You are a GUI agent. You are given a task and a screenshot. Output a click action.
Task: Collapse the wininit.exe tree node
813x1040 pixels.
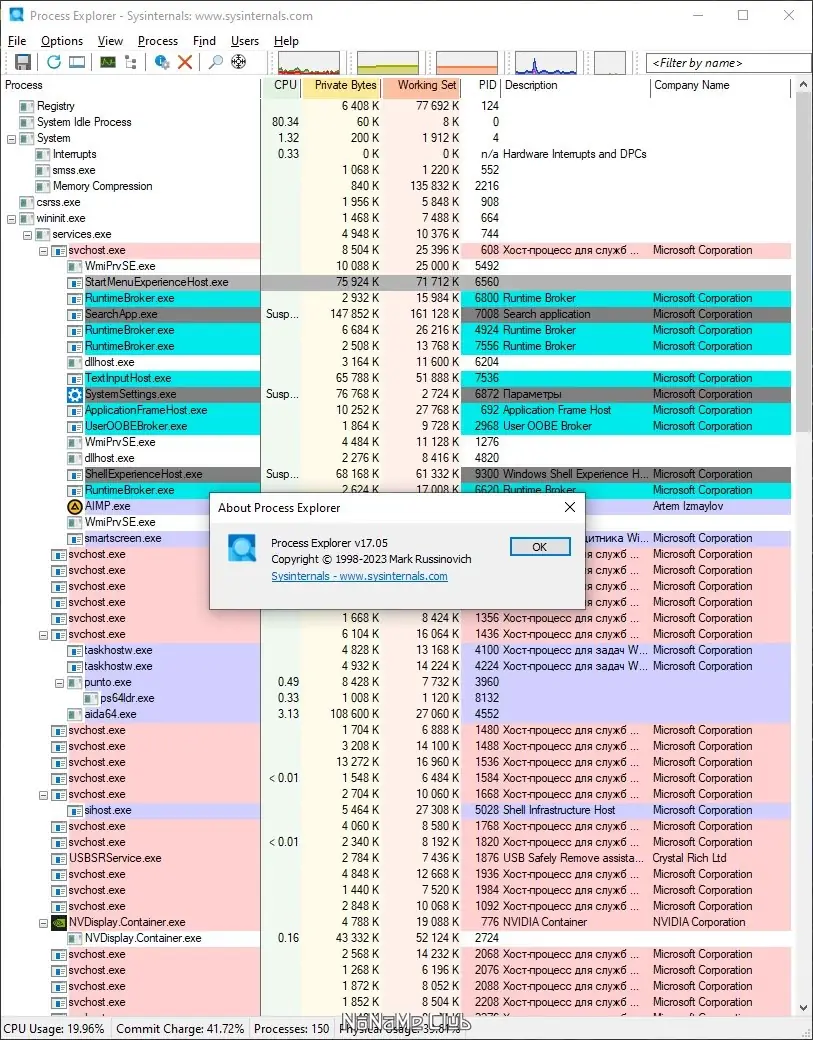tap(11, 218)
